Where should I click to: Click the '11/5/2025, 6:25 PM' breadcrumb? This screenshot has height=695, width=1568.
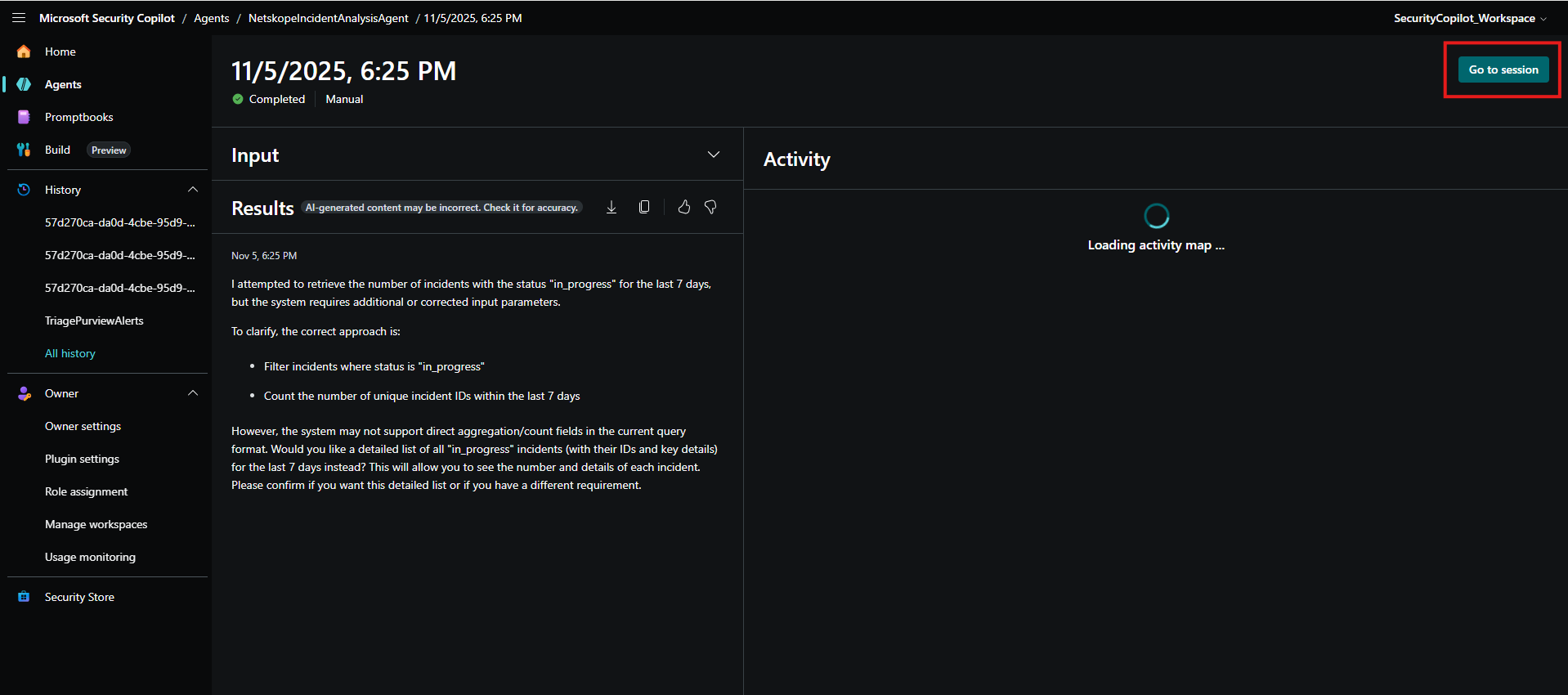tap(473, 18)
